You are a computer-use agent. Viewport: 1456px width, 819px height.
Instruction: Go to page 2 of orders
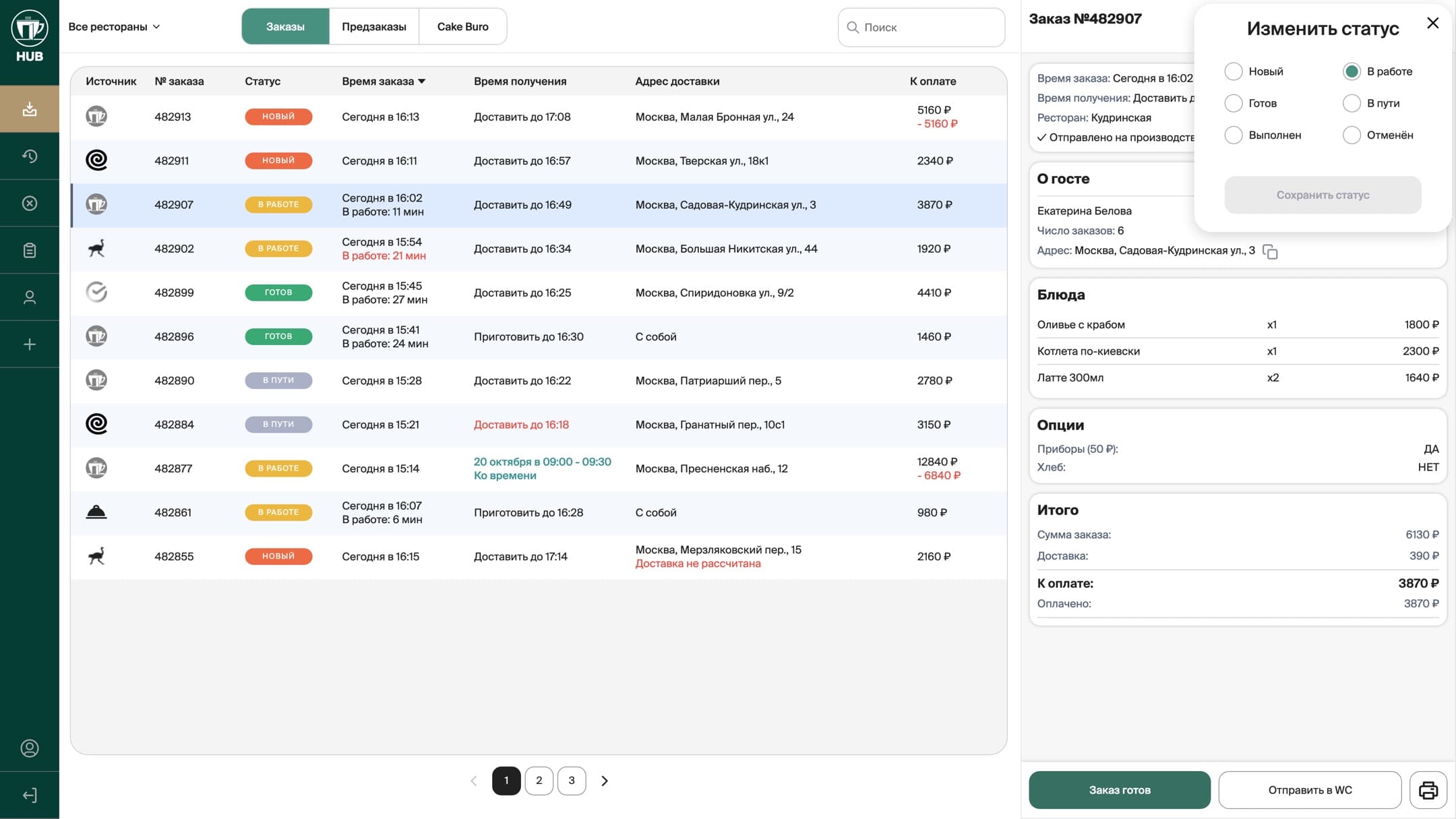click(x=539, y=781)
